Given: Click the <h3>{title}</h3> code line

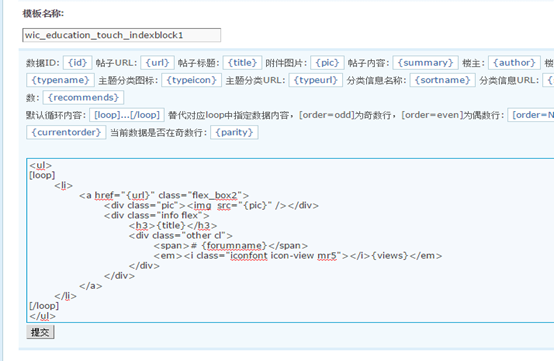Looking at the screenshot, I should (x=173, y=225).
